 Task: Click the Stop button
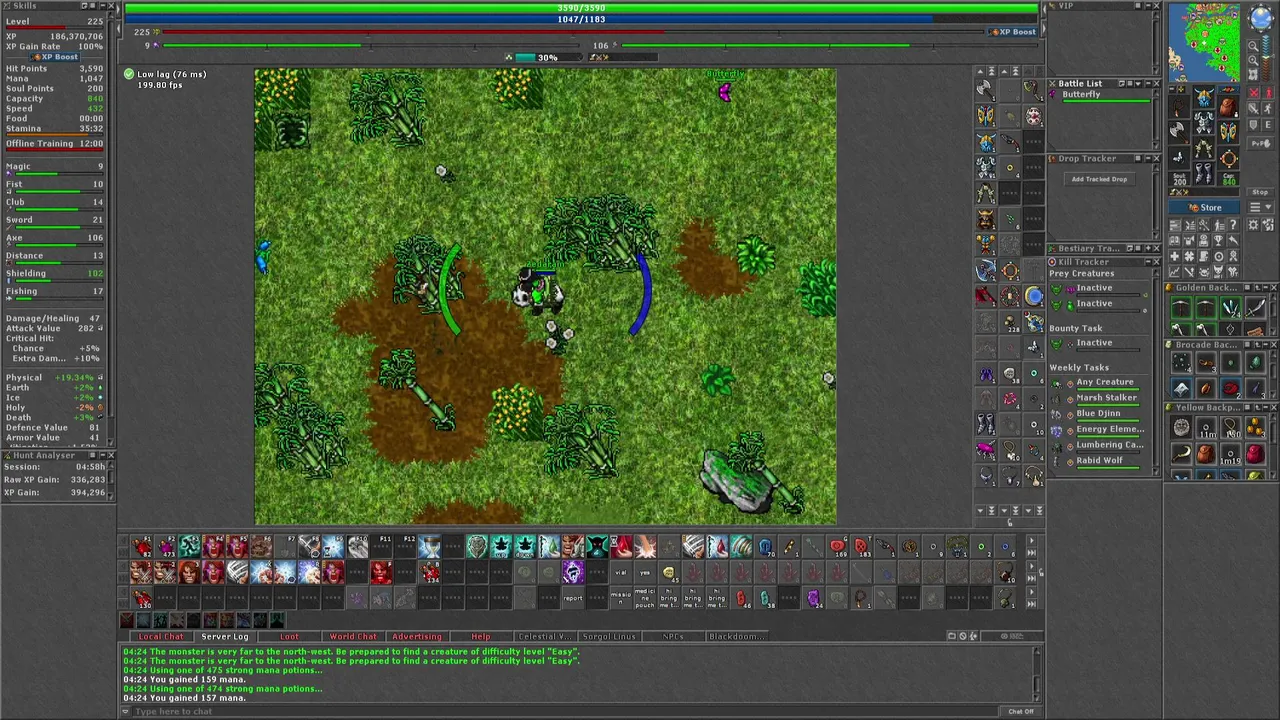point(1261,192)
